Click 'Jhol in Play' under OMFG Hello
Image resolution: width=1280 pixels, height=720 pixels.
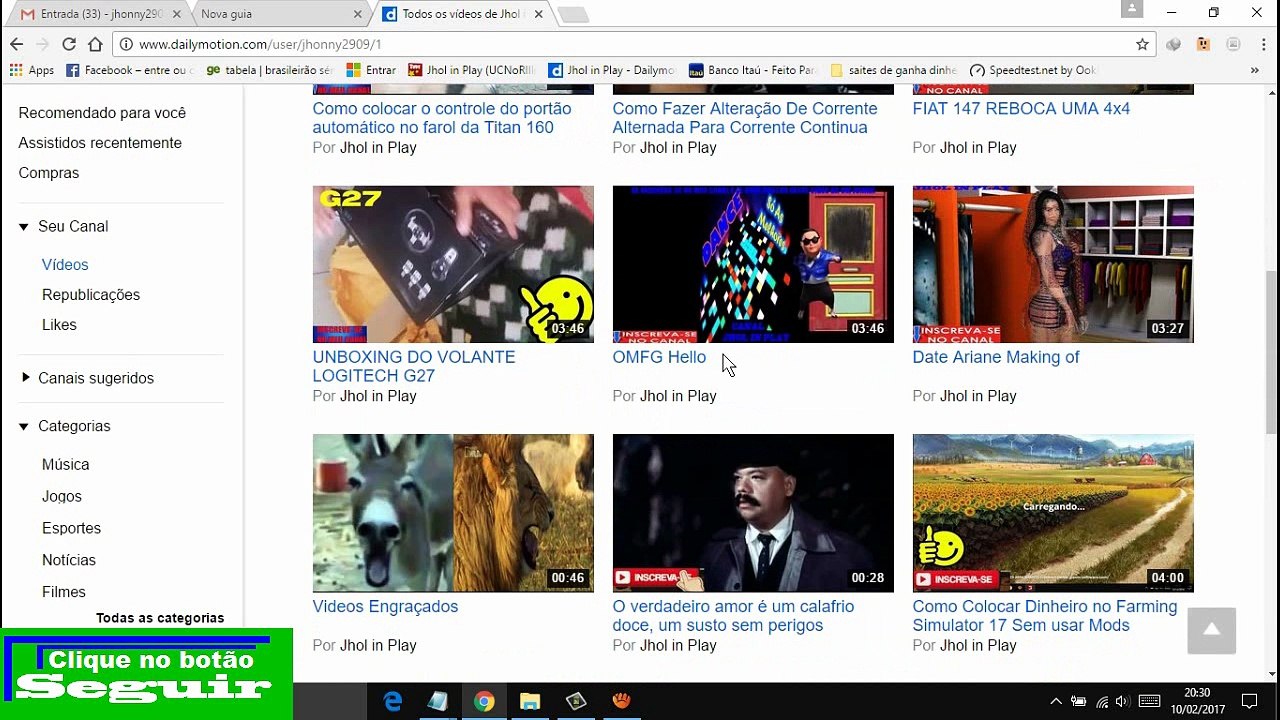point(678,396)
